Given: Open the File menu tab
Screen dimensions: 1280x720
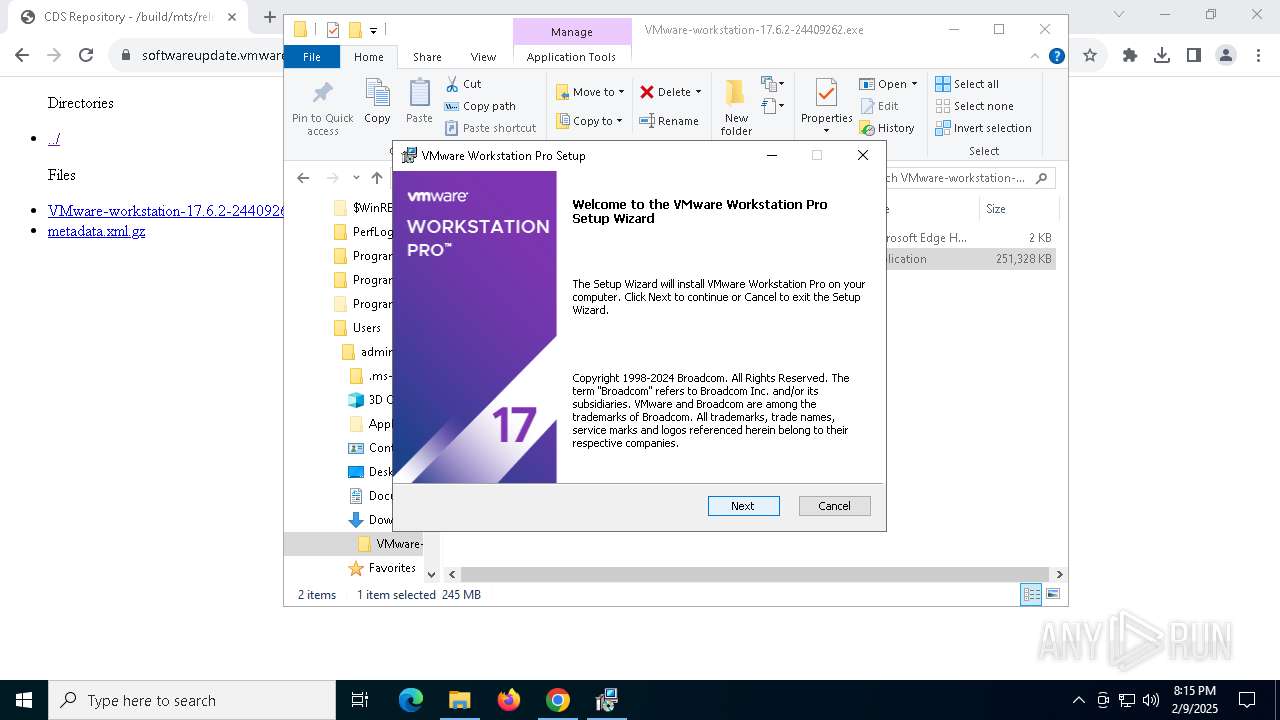Looking at the screenshot, I should (x=312, y=57).
